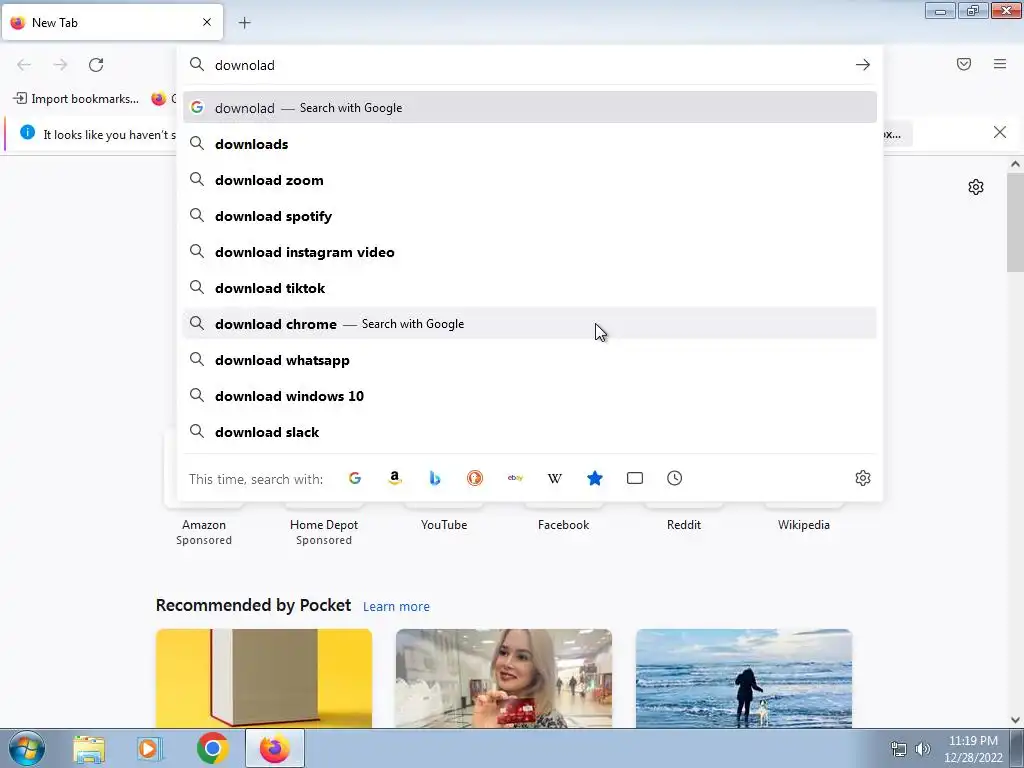Select the New Tab tab

coord(112,22)
